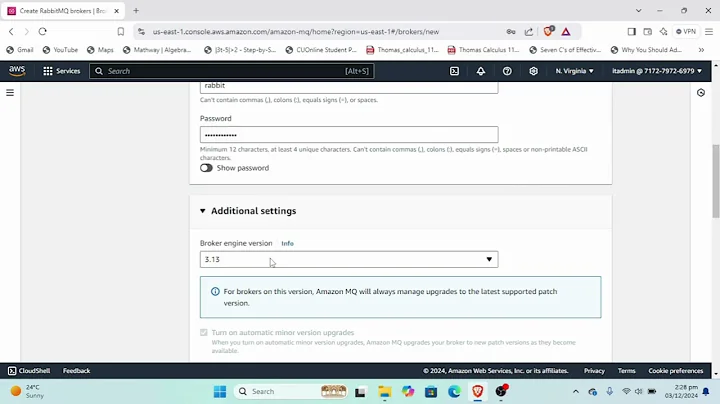The height and width of the screenshot is (404, 720).
Task: Open Broker engine version dropdown
Action: pos(349,259)
